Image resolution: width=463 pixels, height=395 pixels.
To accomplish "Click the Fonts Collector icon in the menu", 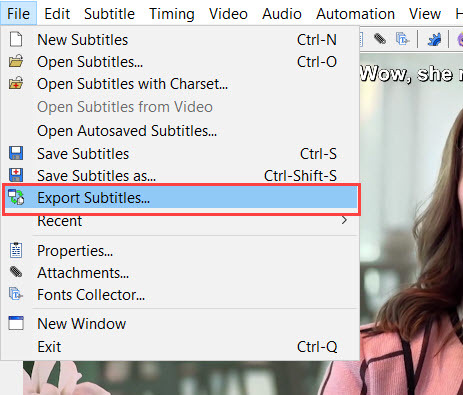I will click(16, 294).
